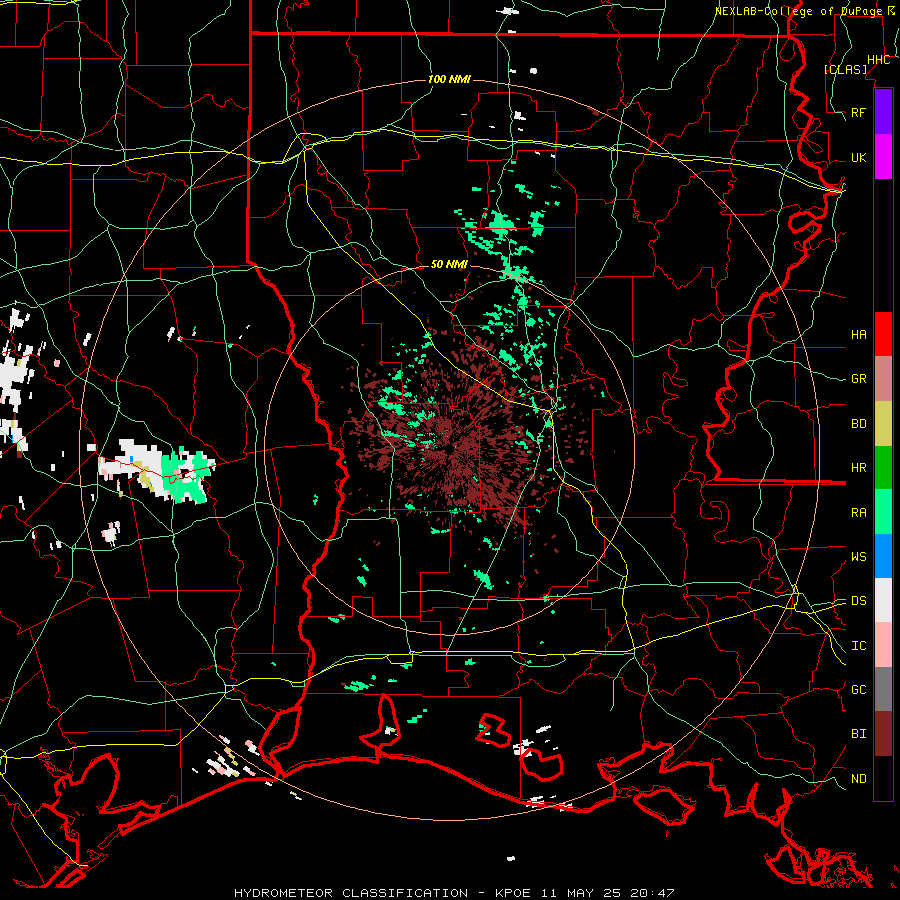Click the '50 NMI' range ring label
The image size is (900, 900).
449,264
